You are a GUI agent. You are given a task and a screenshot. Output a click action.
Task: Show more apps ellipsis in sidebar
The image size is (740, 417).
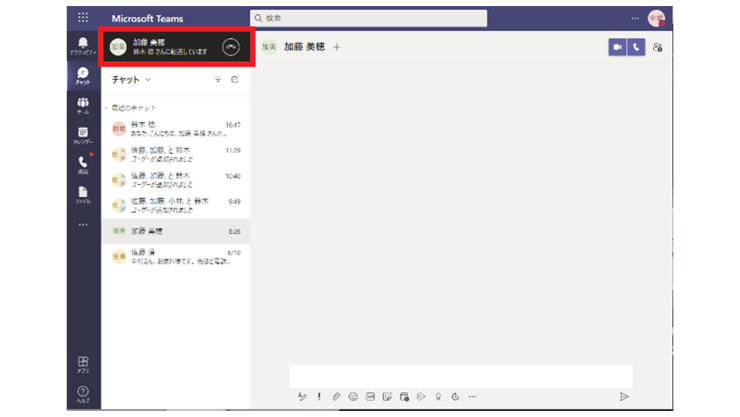click(x=83, y=225)
